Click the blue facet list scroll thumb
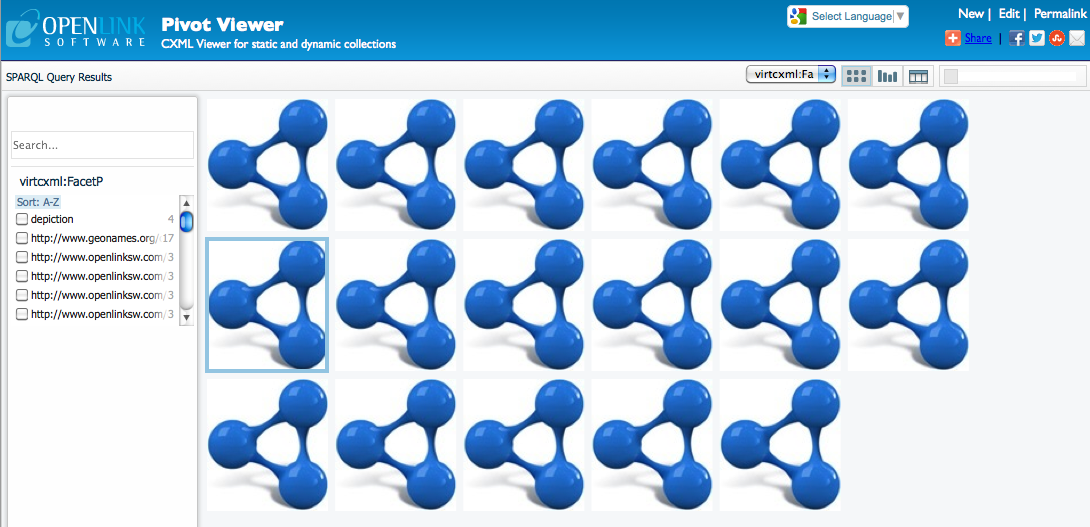This screenshot has width=1090, height=527. 186,222
